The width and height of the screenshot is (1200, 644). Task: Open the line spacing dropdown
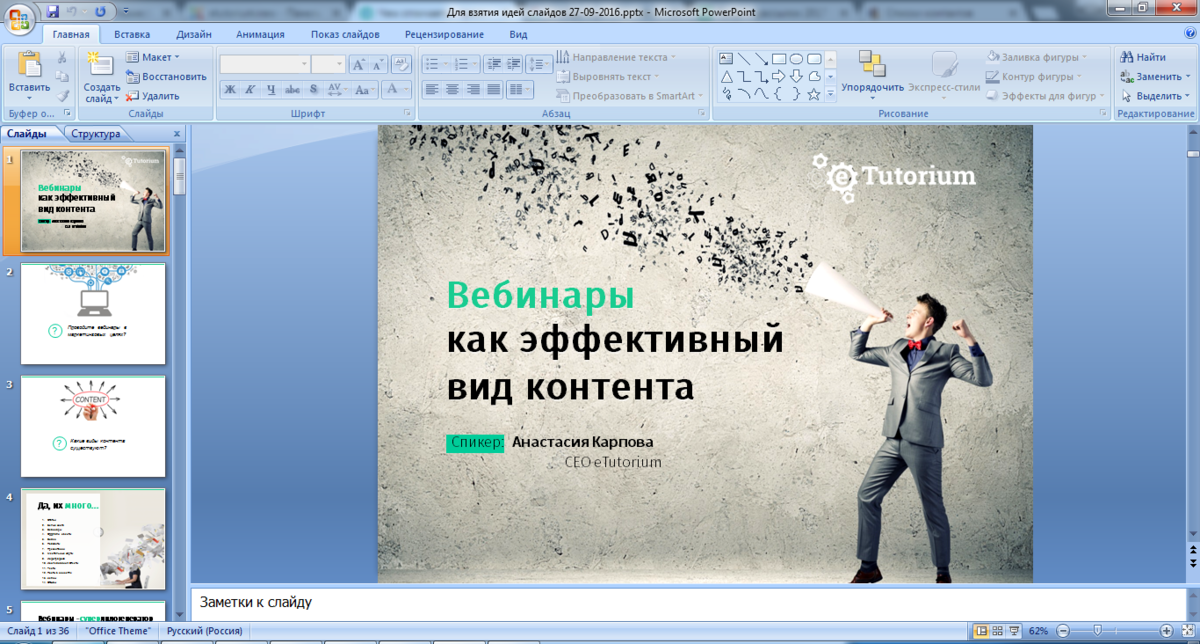538,64
